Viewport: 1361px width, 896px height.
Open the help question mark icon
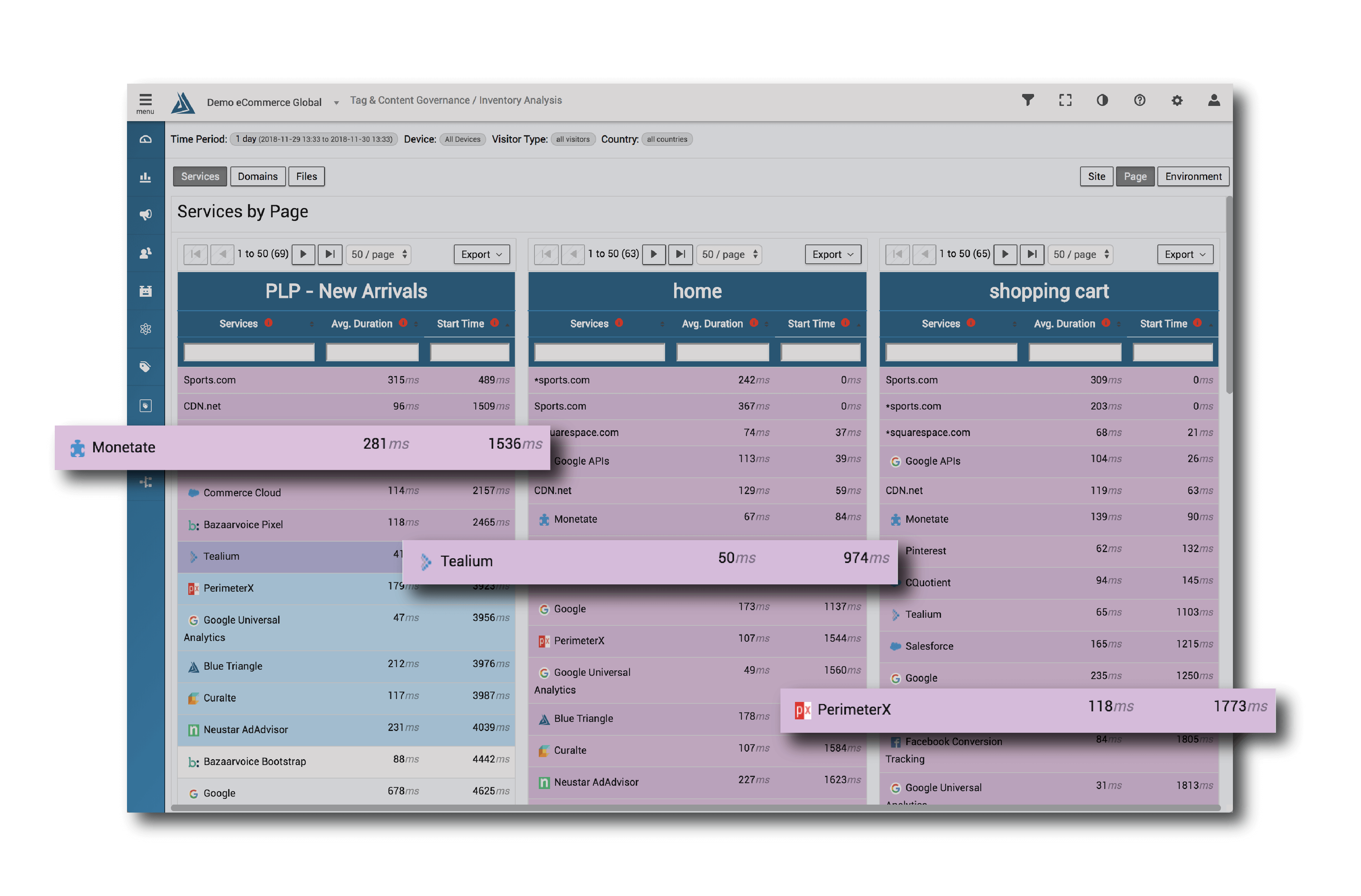coord(1139,100)
